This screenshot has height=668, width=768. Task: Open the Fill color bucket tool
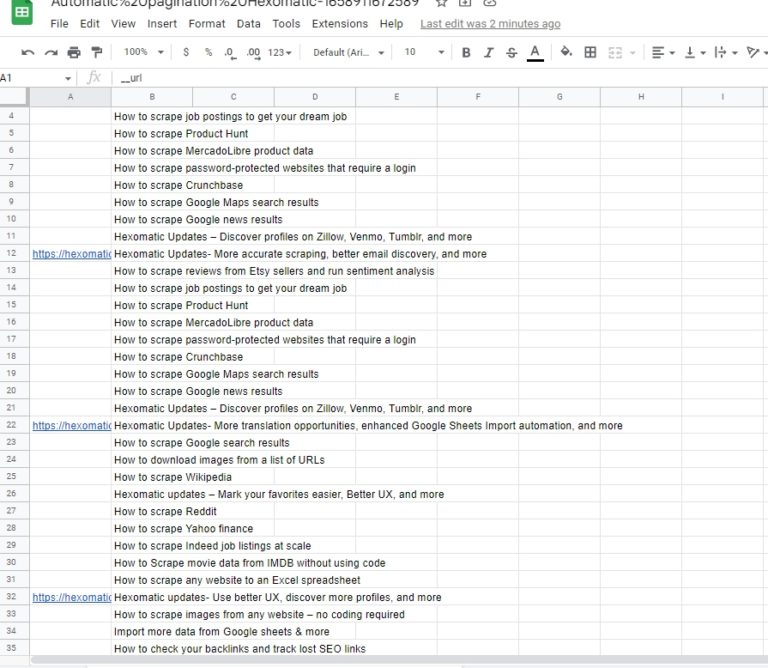pos(566,52)
